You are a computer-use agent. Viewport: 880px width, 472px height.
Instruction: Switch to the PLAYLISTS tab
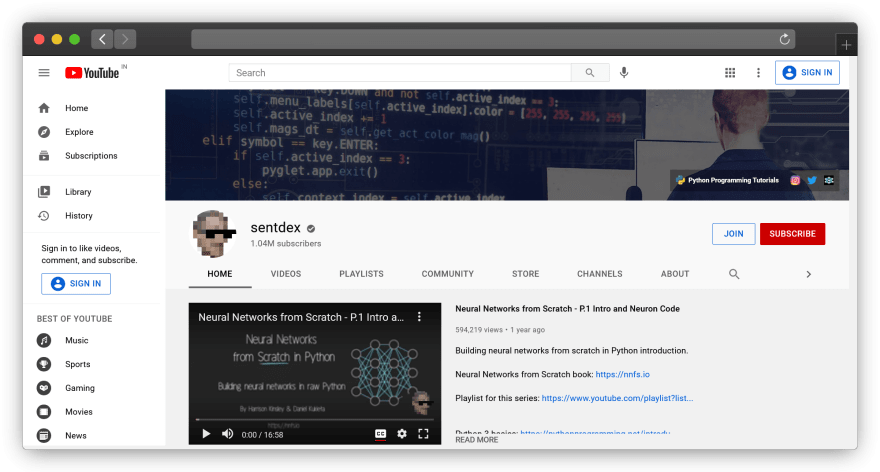coord(361,274)
